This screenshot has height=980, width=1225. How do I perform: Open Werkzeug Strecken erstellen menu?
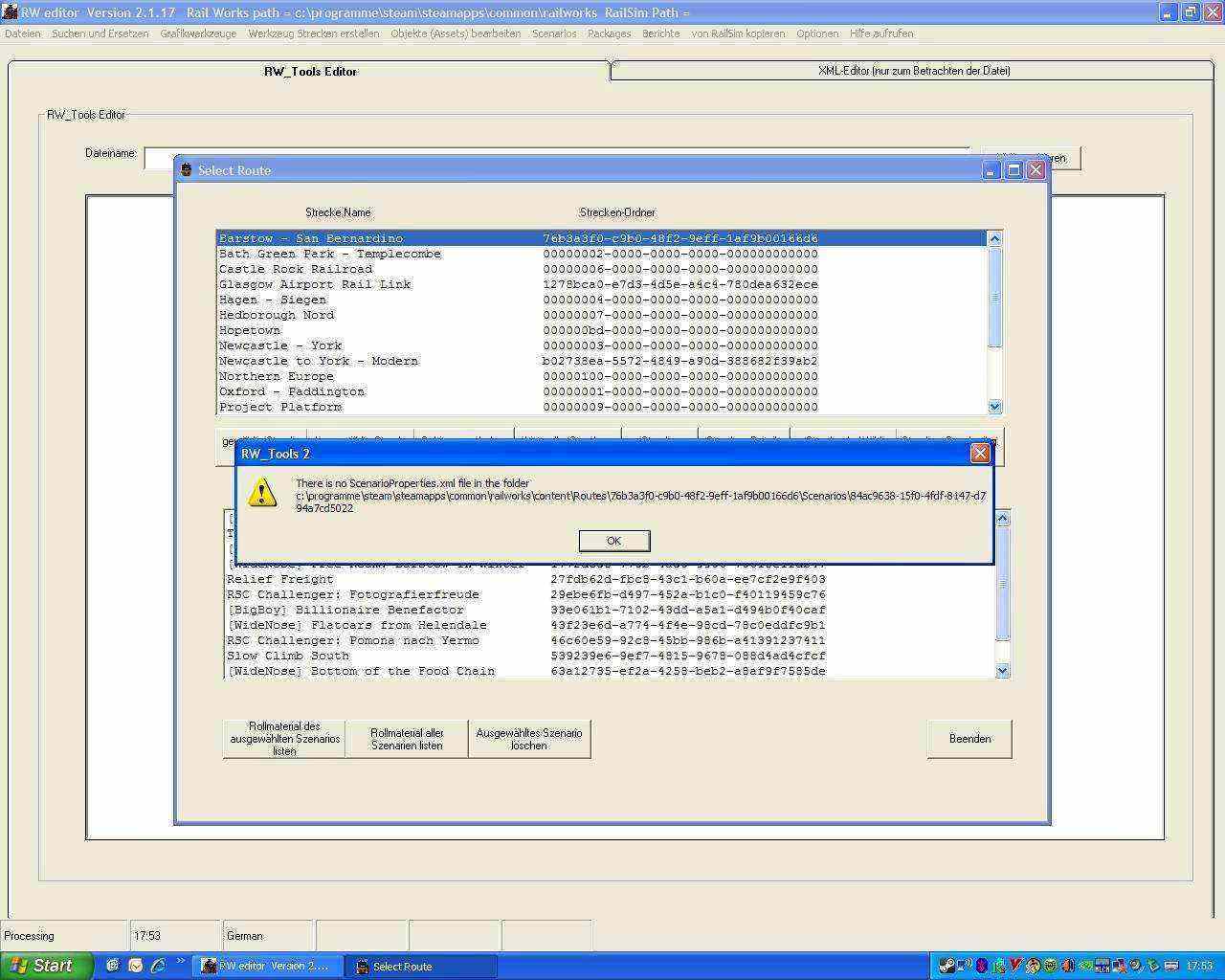tap(314, 33)
